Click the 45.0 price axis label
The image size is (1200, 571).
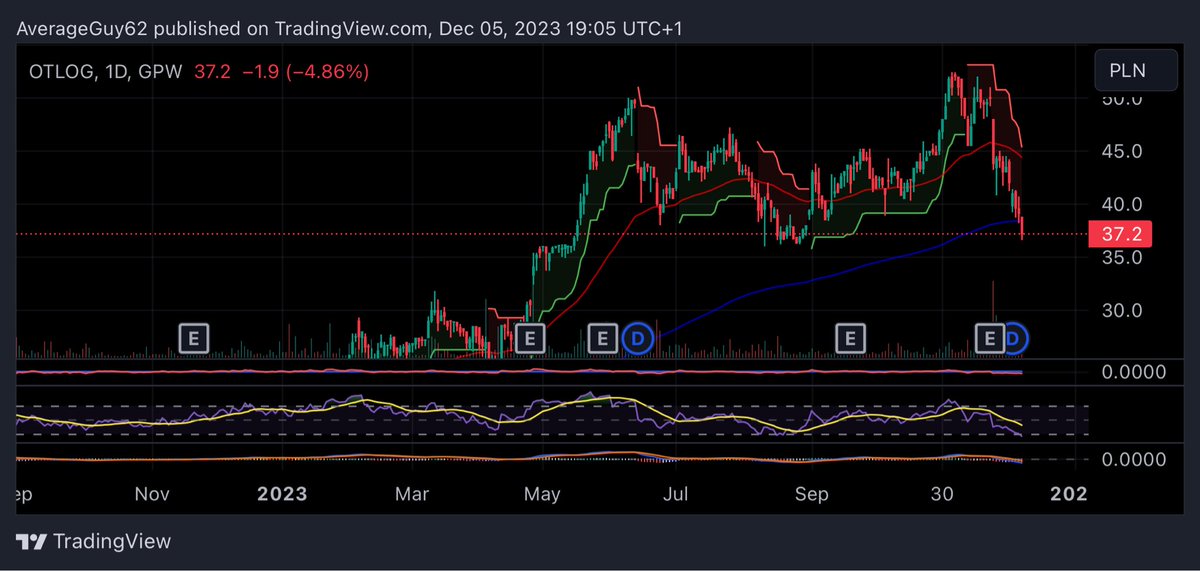[x=1121, y=151]
